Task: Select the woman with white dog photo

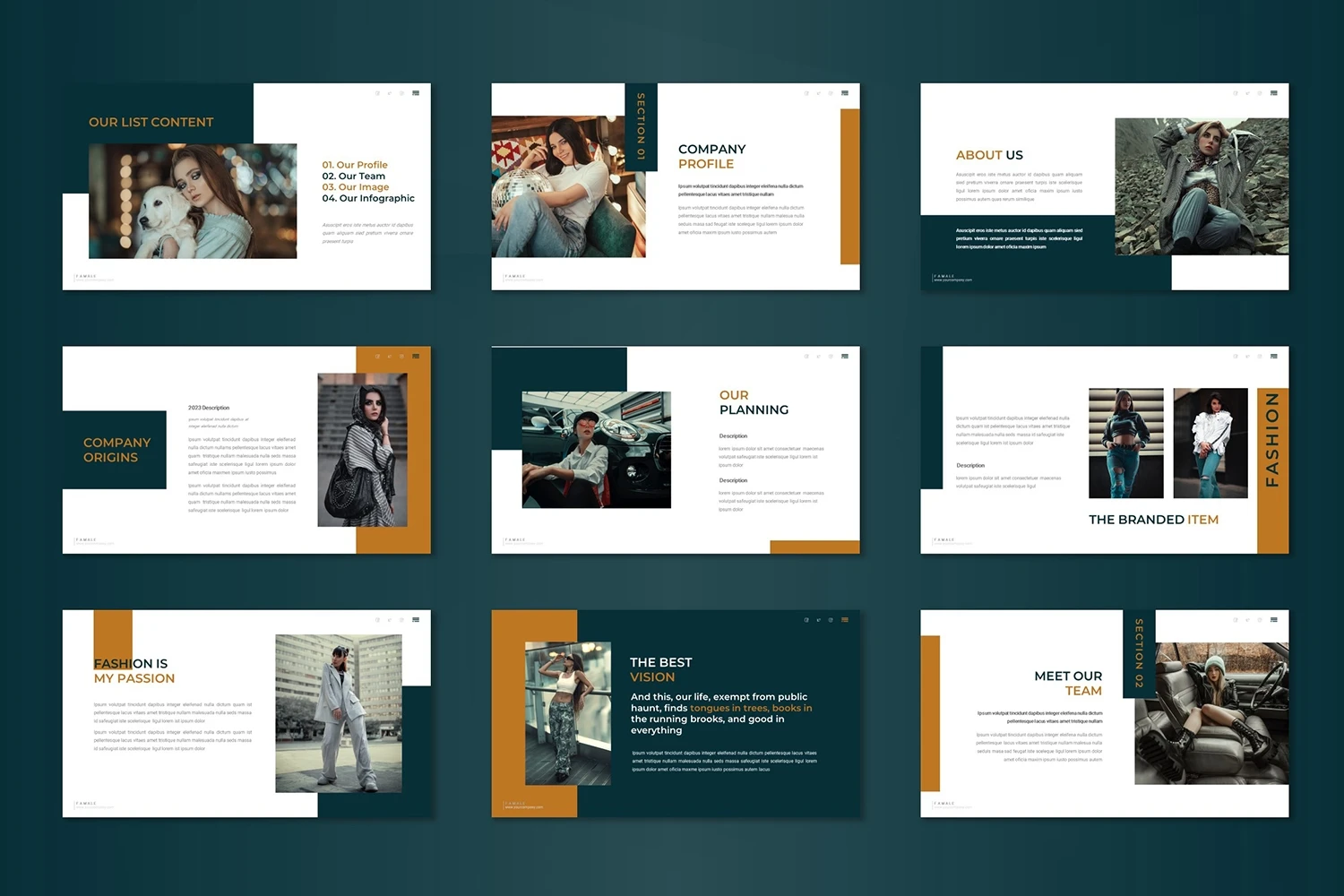Action: click(x=193, y=202)
